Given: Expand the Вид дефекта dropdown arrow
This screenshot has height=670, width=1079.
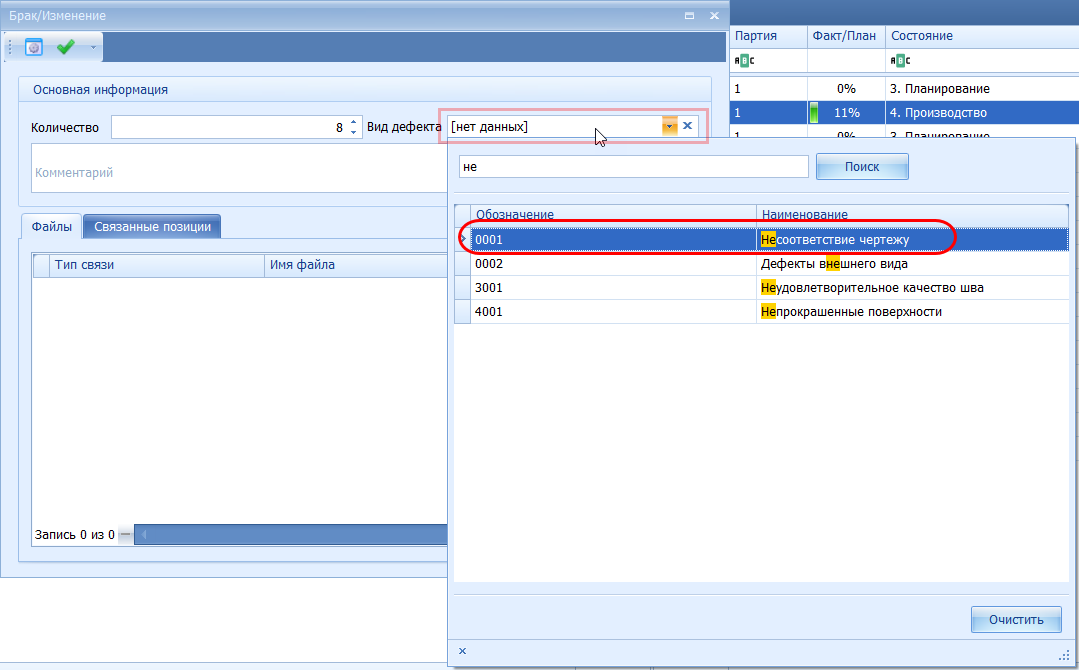Looking at the screenshot, I should (x=669, y=126).
